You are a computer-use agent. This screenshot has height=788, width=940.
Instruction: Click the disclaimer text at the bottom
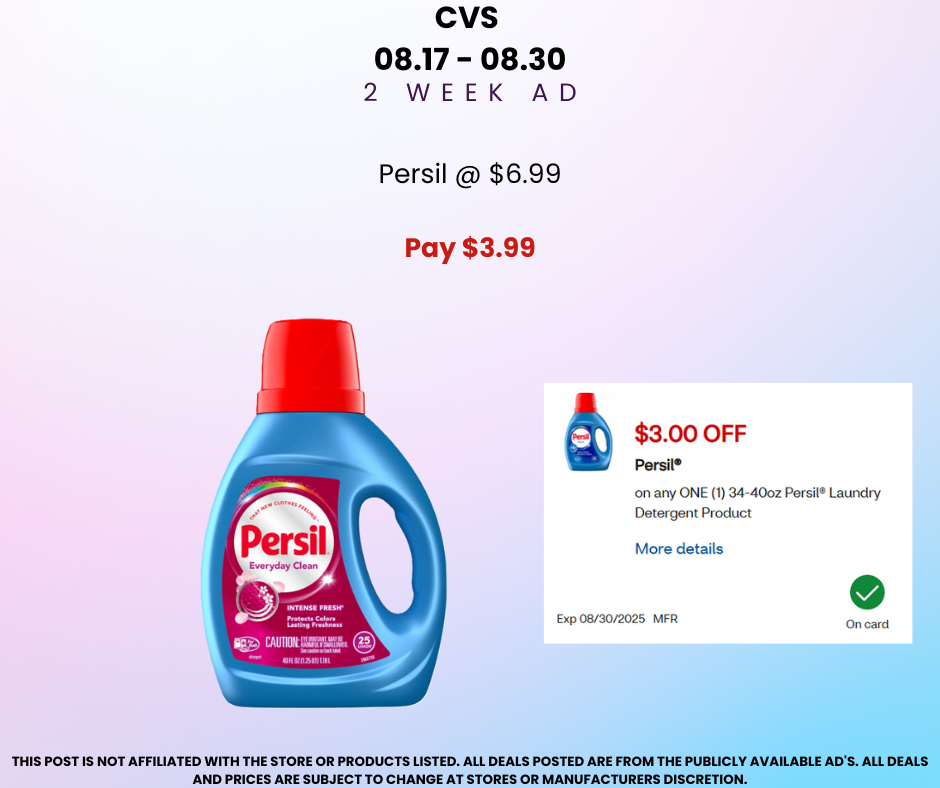pyautogui.click(x=470, y=770)
